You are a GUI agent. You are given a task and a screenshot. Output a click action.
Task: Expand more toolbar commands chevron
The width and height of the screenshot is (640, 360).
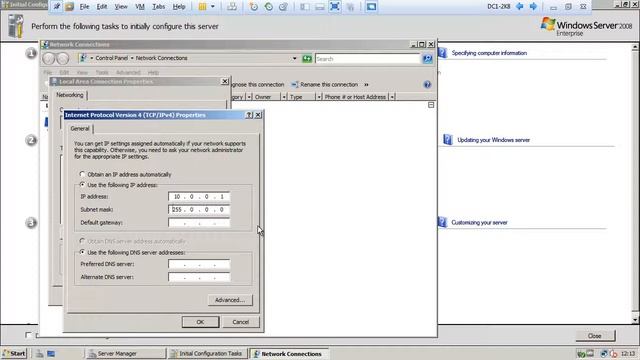[x=366, y=84]
